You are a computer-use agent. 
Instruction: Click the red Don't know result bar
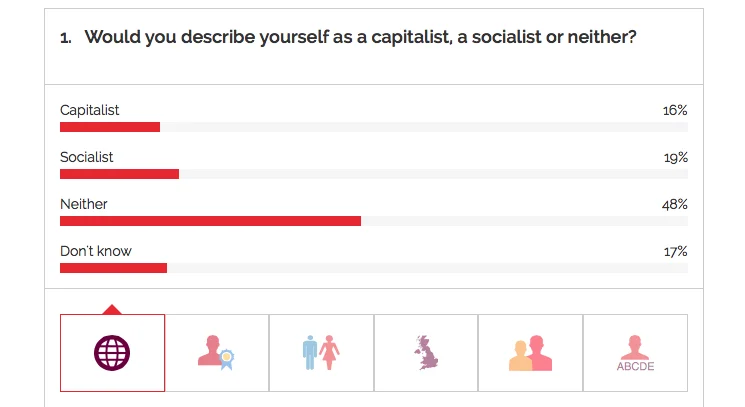[x=113, y=268]
